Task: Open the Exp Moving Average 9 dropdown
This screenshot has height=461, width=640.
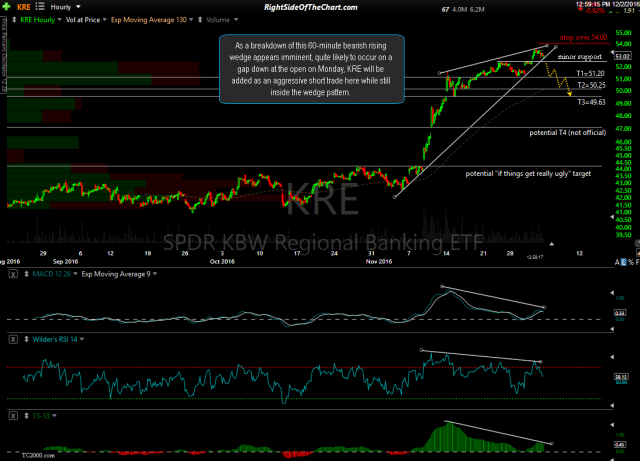Action: click(155, 274)
